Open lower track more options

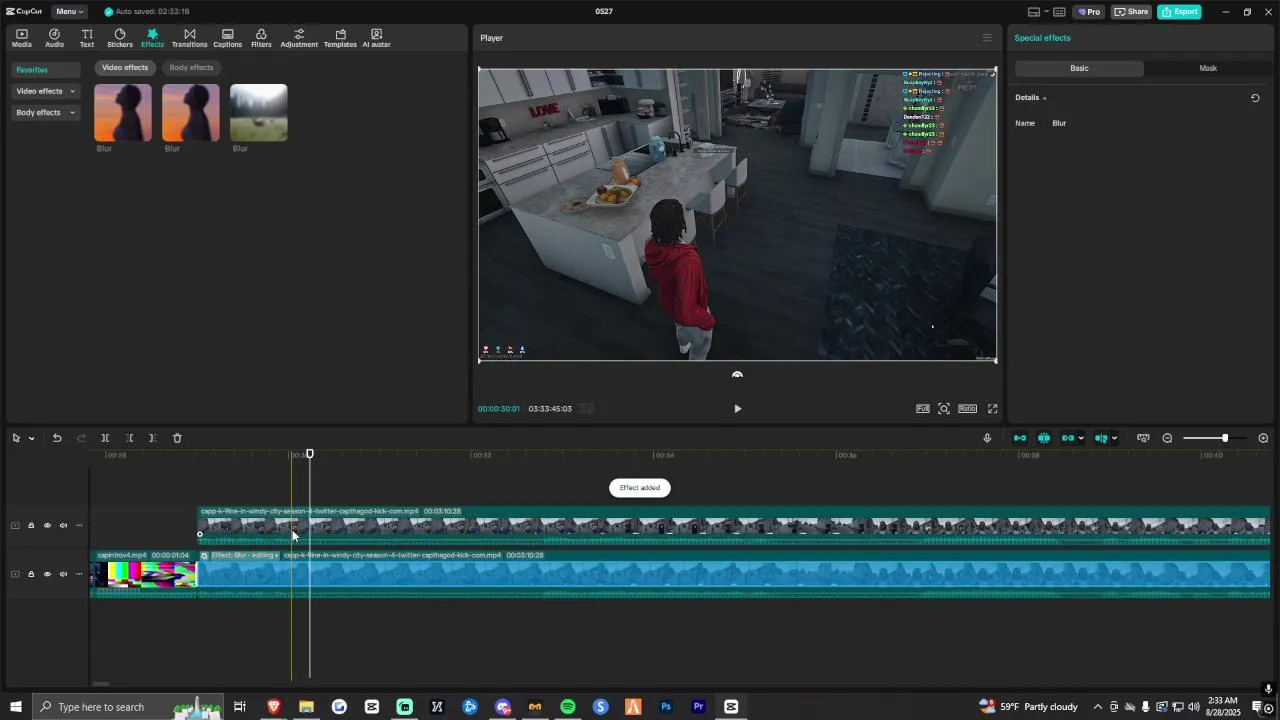tap(79, 574)
